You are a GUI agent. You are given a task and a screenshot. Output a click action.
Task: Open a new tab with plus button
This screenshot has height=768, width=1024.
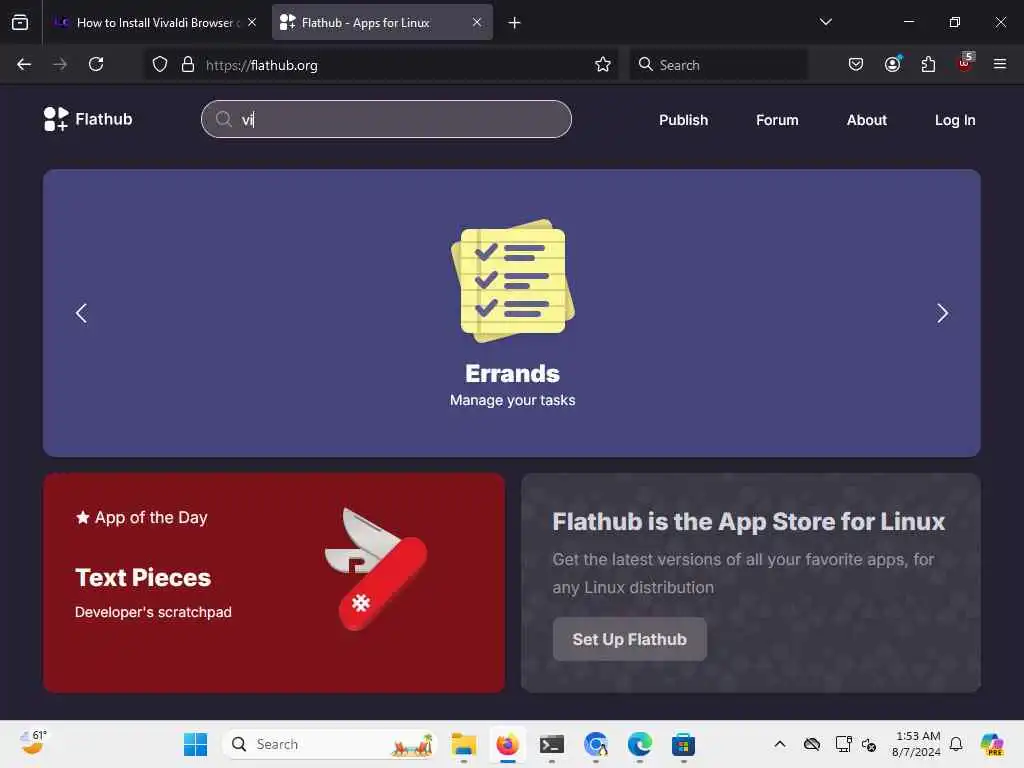click(515, 23)
